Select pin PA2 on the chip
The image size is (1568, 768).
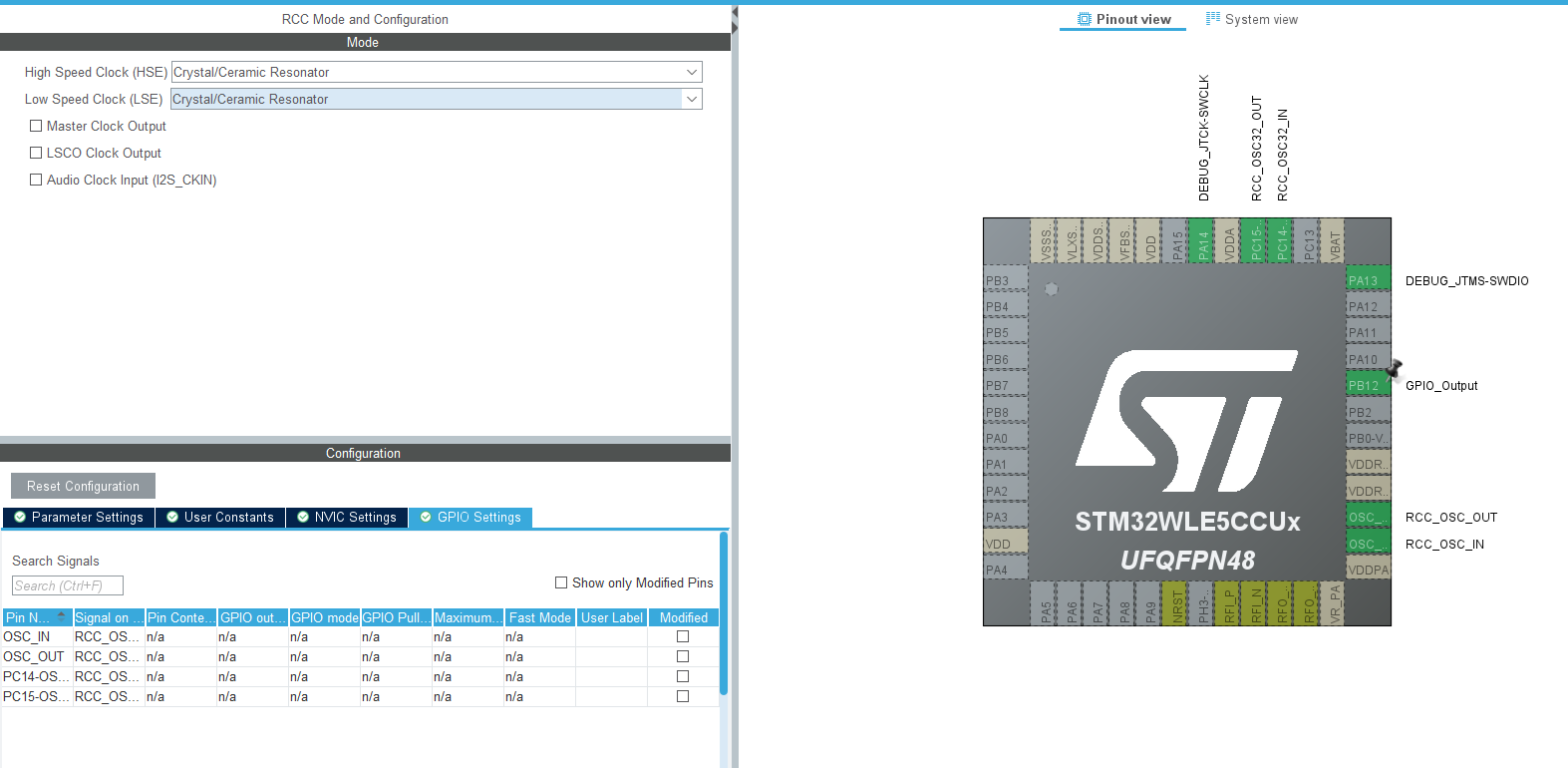1006,491
